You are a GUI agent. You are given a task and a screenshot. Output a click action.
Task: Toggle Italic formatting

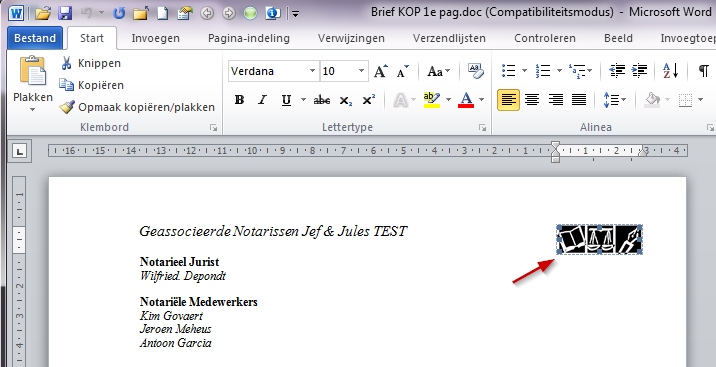(x=262, y=100)
